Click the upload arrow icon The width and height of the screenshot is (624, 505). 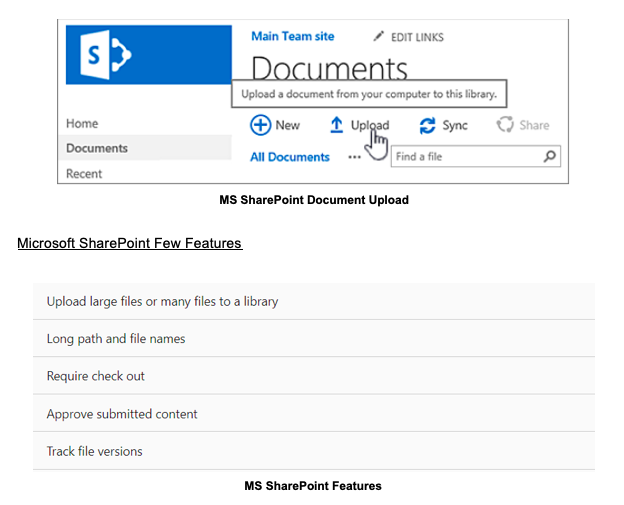[x=337, y=125]
